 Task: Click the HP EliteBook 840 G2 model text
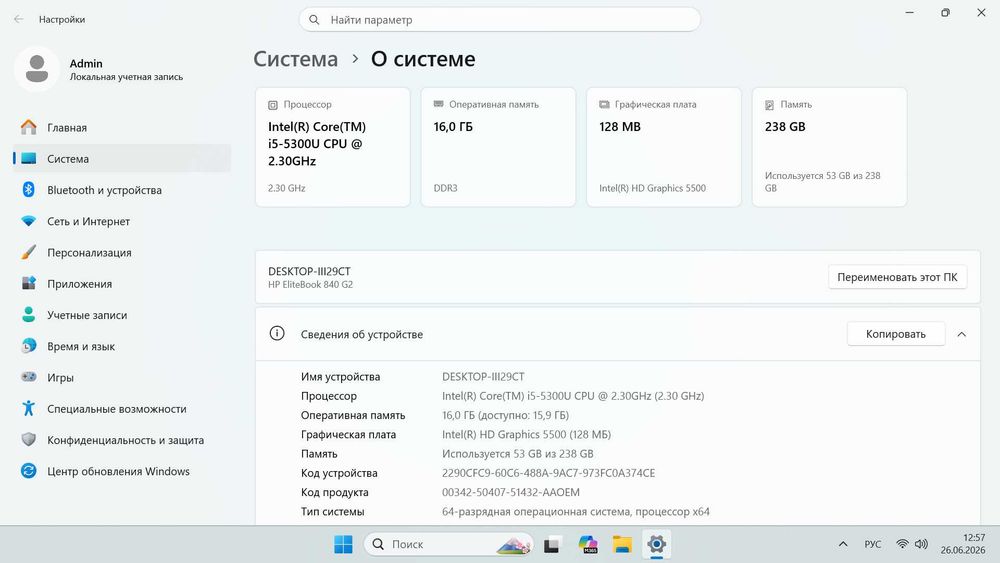310,284
